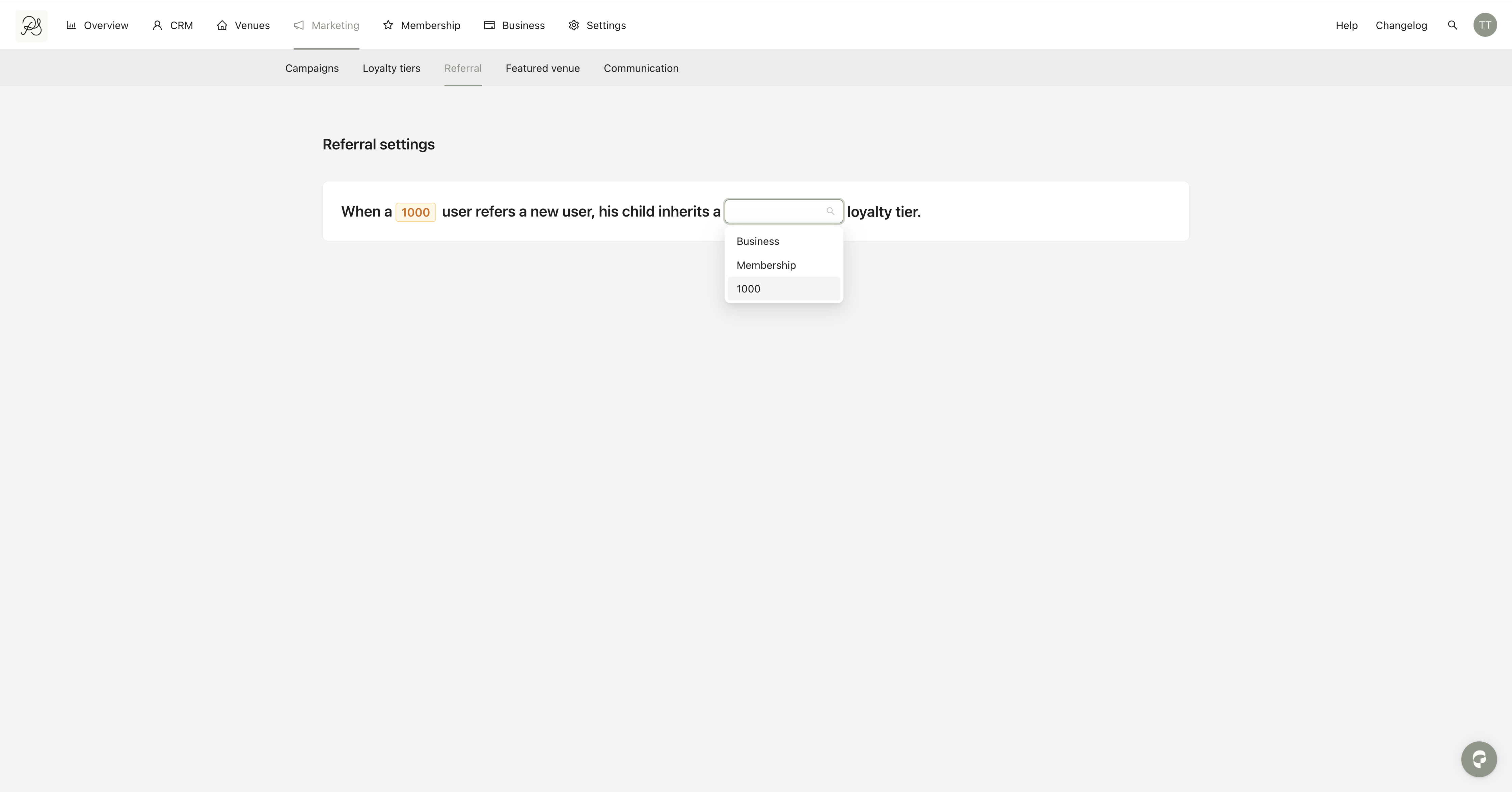Switch to the Loyalty tiers tab

[391, 68]
